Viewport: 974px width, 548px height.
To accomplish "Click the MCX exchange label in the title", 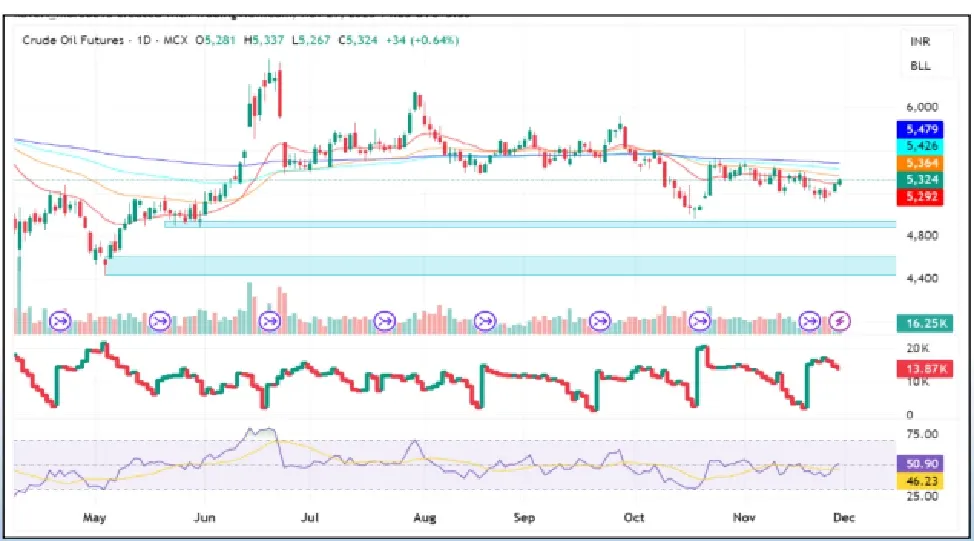I will (174, 40).
